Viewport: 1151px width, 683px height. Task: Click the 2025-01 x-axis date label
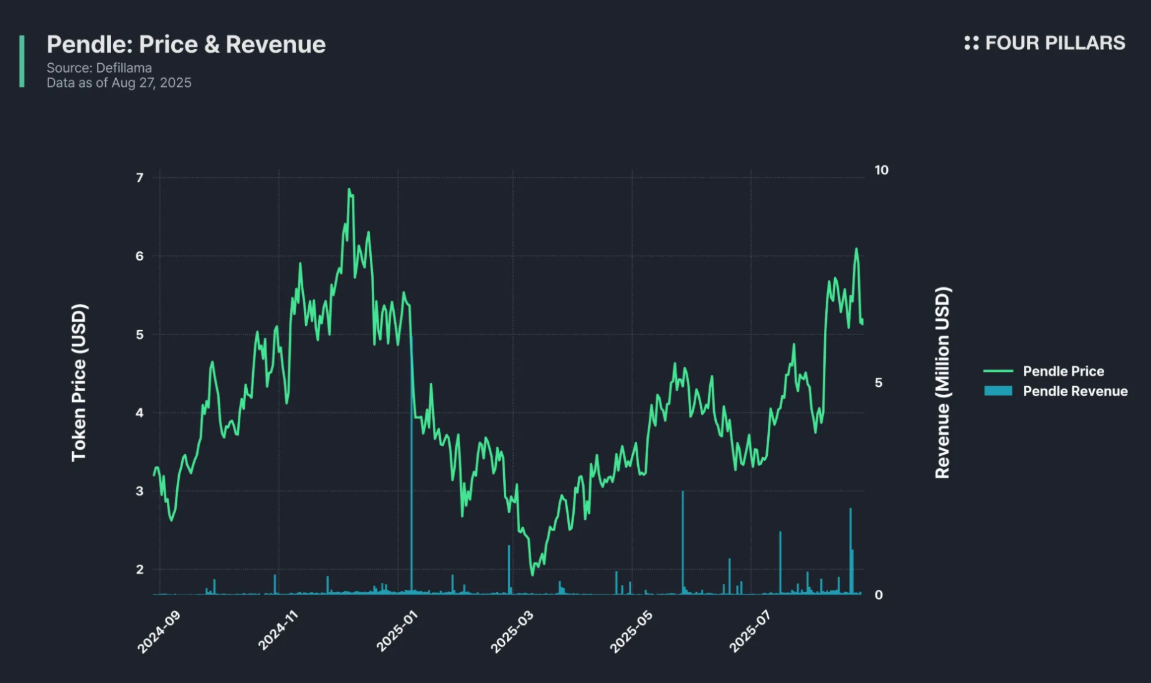pyautogui.click(x=398, y=632)
